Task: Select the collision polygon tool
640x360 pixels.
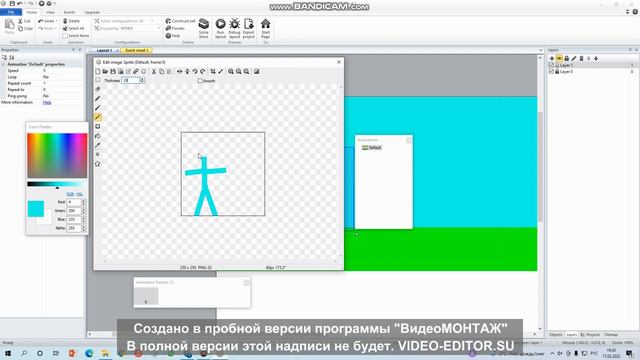Action: [98, 164]
